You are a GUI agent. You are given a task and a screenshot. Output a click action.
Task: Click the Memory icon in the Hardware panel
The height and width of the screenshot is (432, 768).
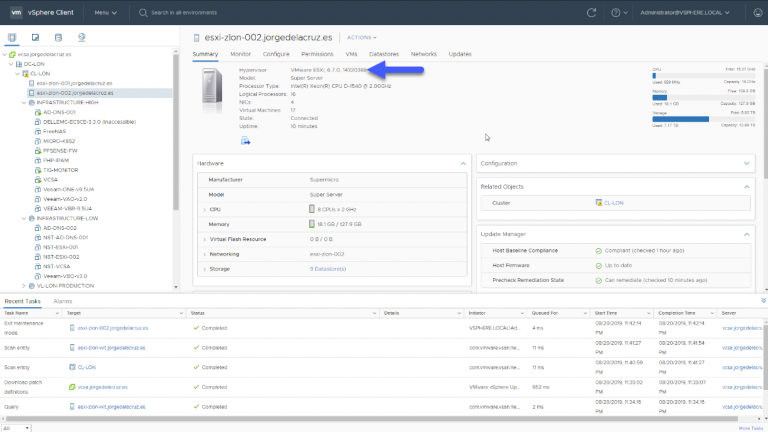(312, 224)
